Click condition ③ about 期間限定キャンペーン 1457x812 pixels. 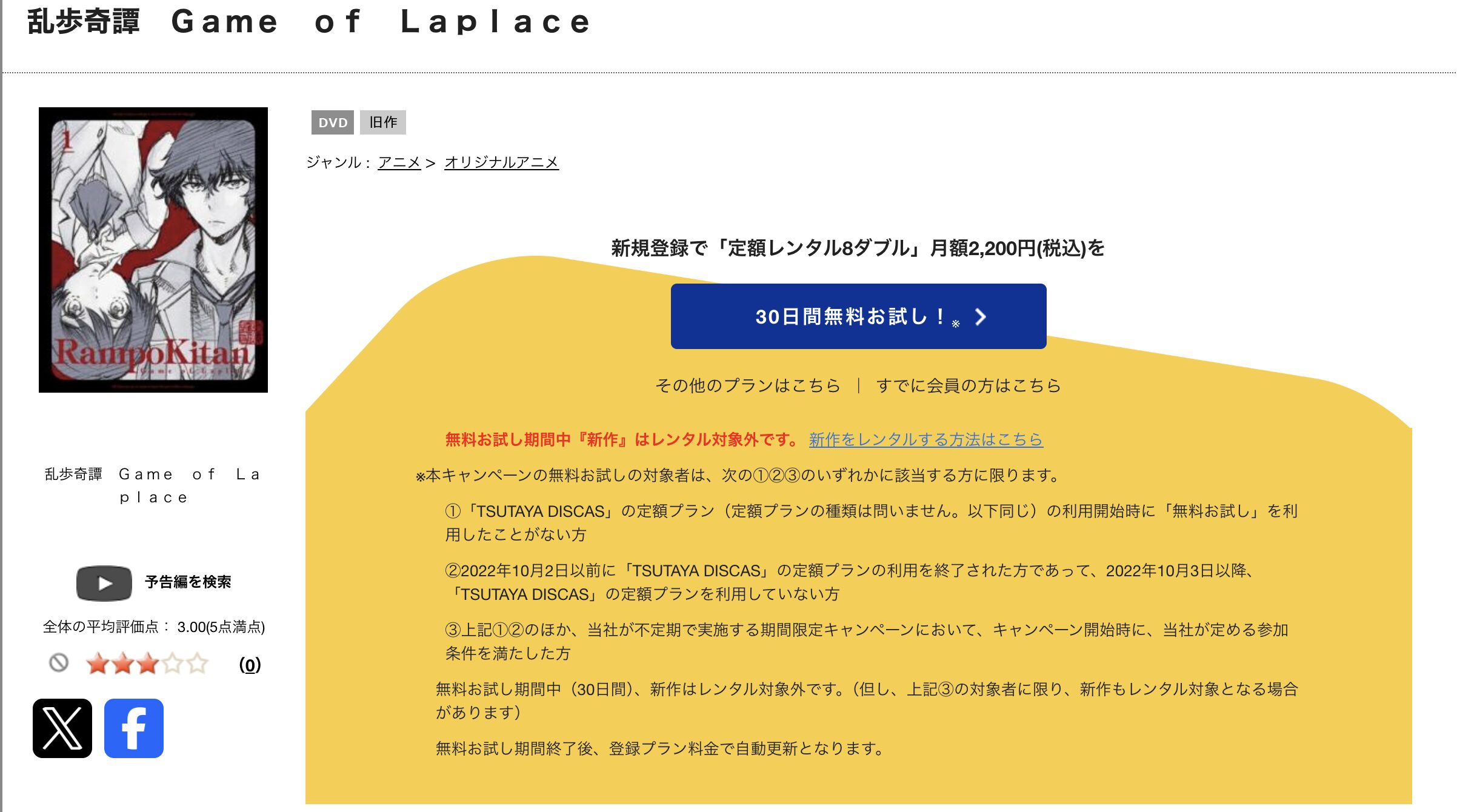tap(867, 641)
